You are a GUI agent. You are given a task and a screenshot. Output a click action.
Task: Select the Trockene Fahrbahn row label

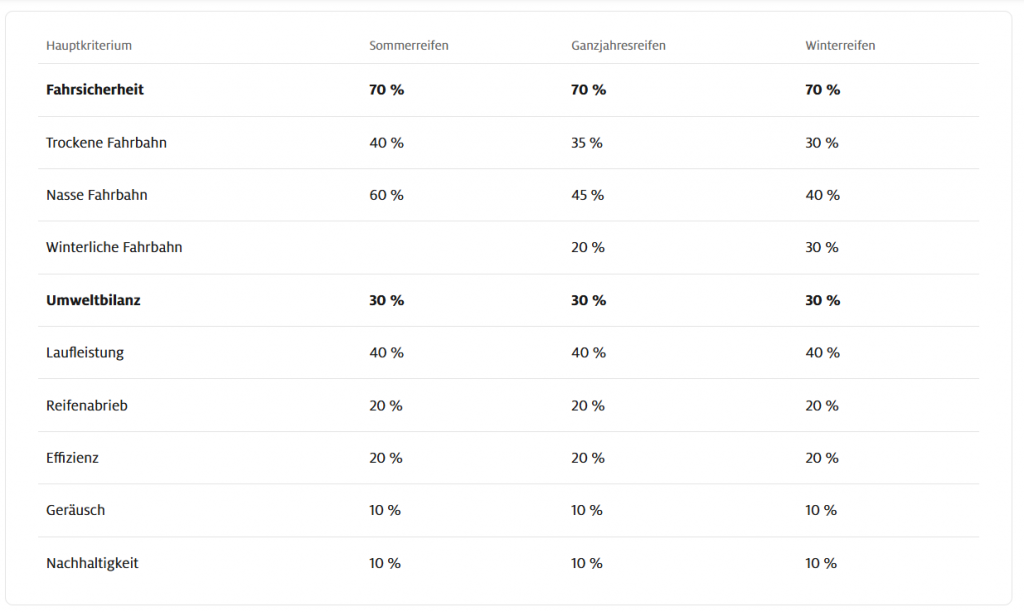click(106, 142)
